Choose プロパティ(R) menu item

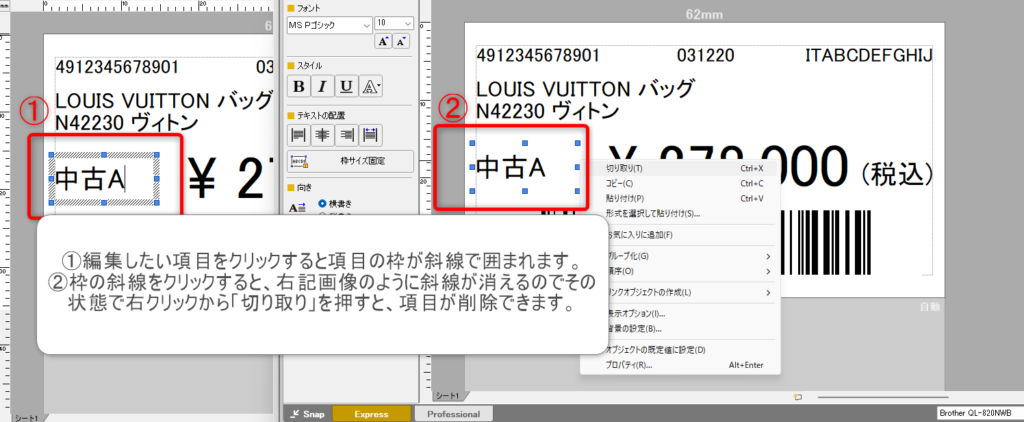680,365
